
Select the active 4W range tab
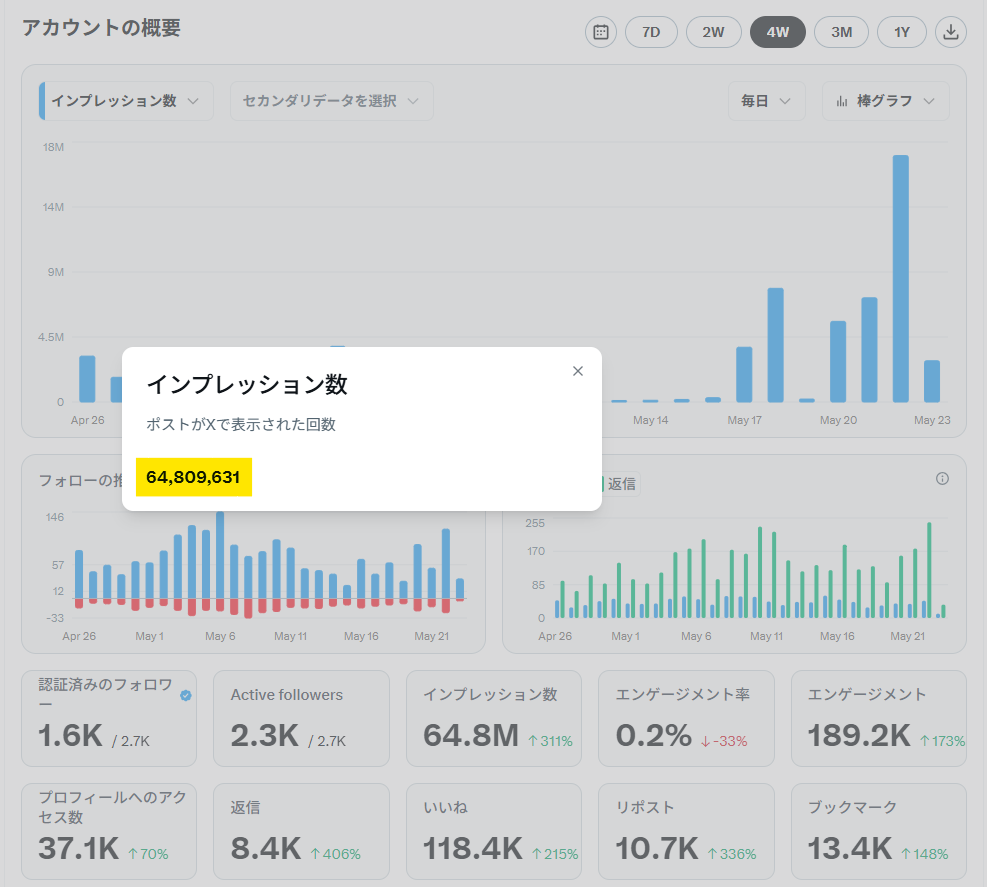click(777, 32)
